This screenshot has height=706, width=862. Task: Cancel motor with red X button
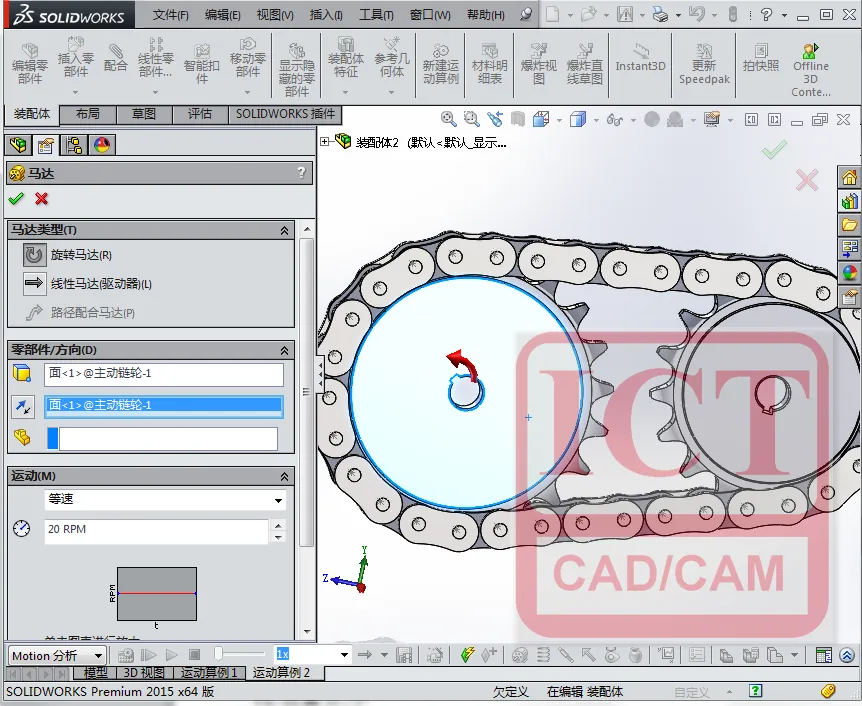coord(41,198)
